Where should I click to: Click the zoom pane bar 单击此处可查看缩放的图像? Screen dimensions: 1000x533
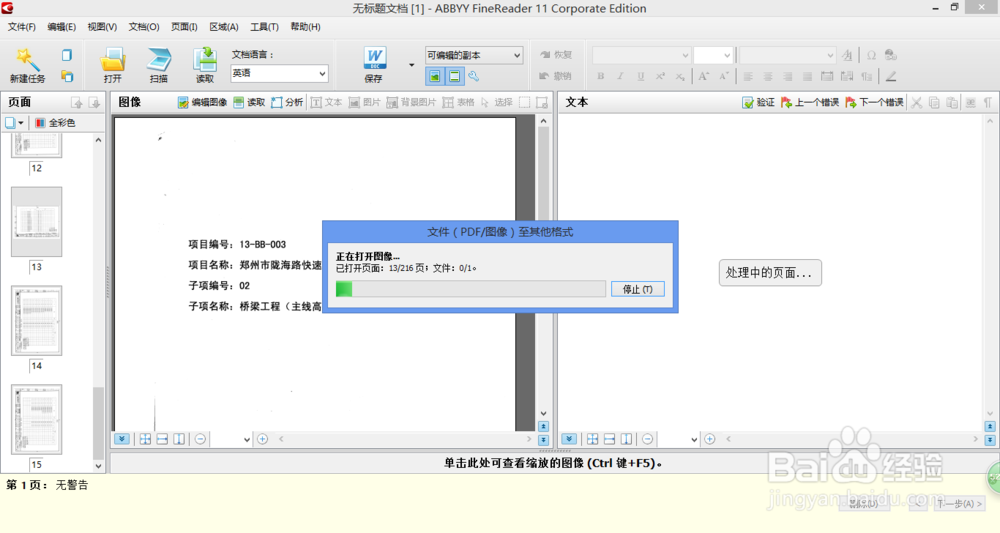tap(552, 463)
